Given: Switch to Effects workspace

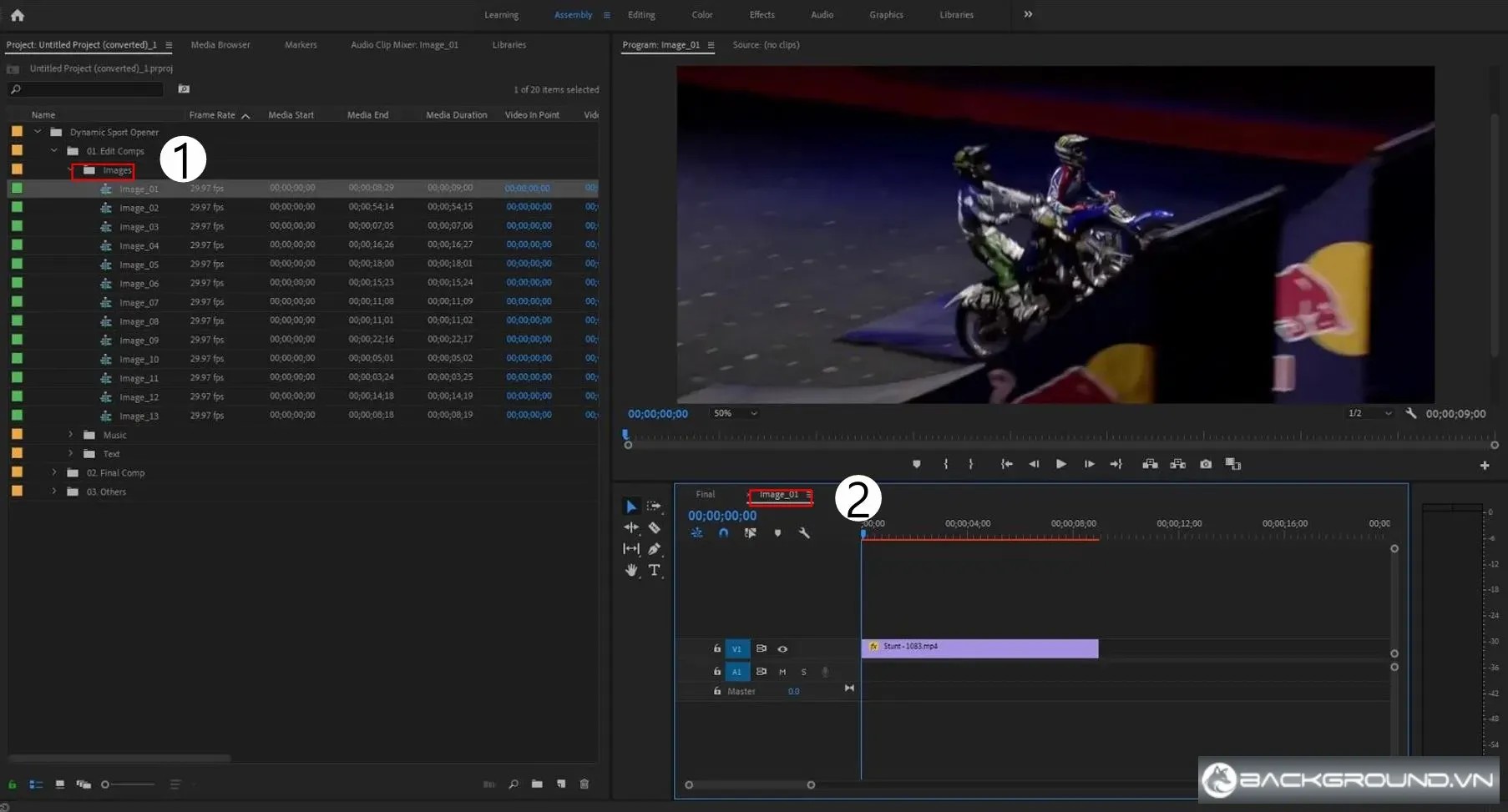Looking at the screenshot, I should click(762, 15).
